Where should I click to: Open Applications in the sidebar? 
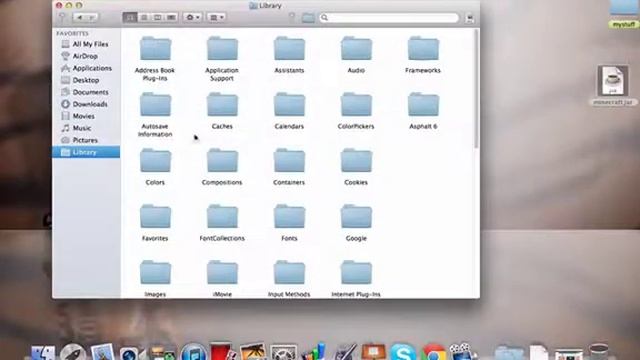87,68
